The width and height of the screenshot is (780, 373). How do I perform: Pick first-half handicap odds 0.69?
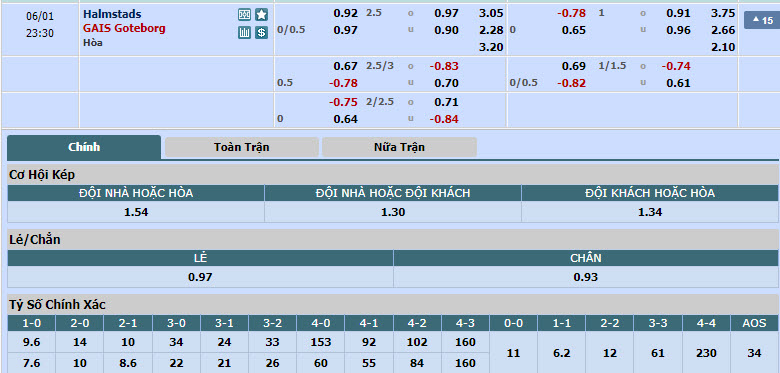[x=574, y=66]
